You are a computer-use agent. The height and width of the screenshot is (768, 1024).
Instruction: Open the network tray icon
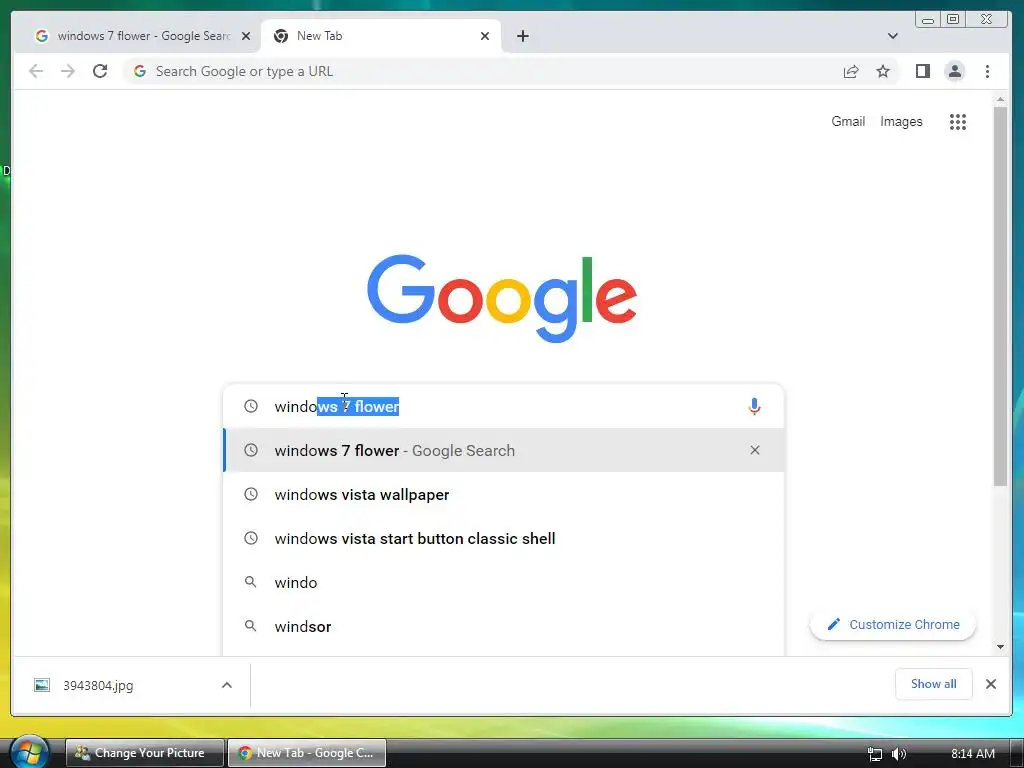pyautogui.click(x=874, y=754)
